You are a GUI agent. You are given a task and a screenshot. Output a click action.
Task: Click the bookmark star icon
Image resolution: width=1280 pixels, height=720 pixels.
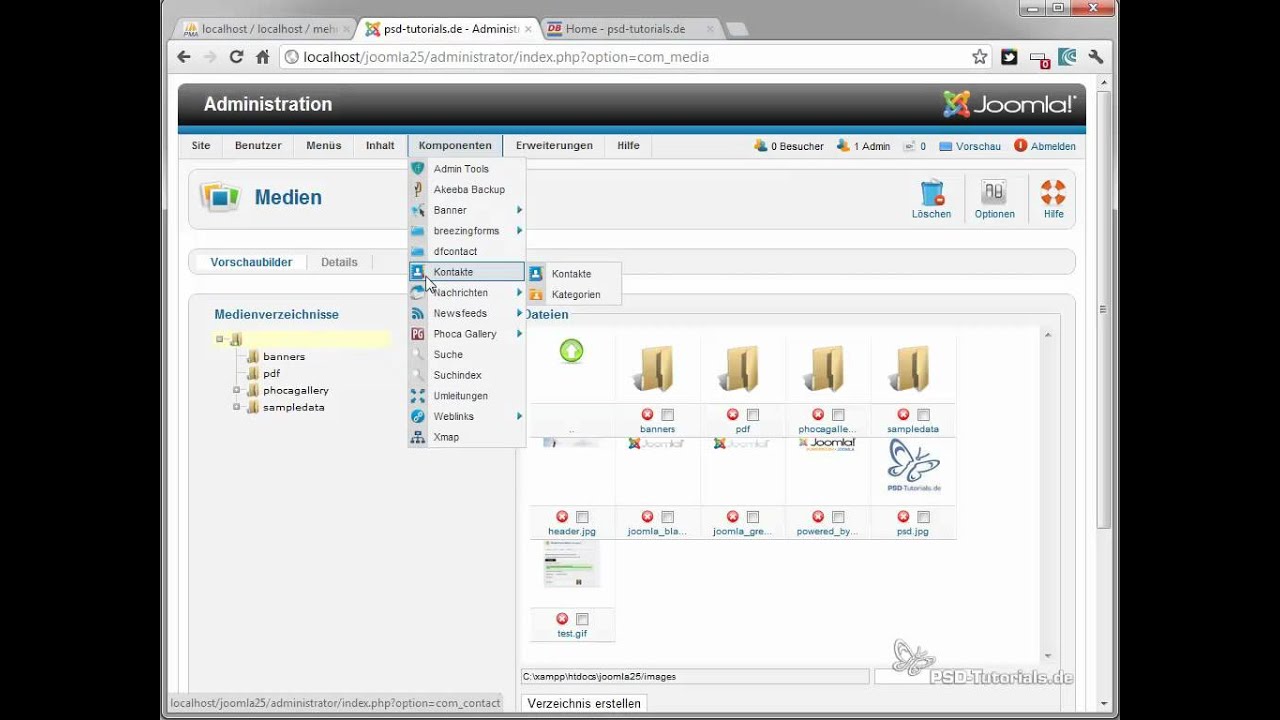click(979, 57)
